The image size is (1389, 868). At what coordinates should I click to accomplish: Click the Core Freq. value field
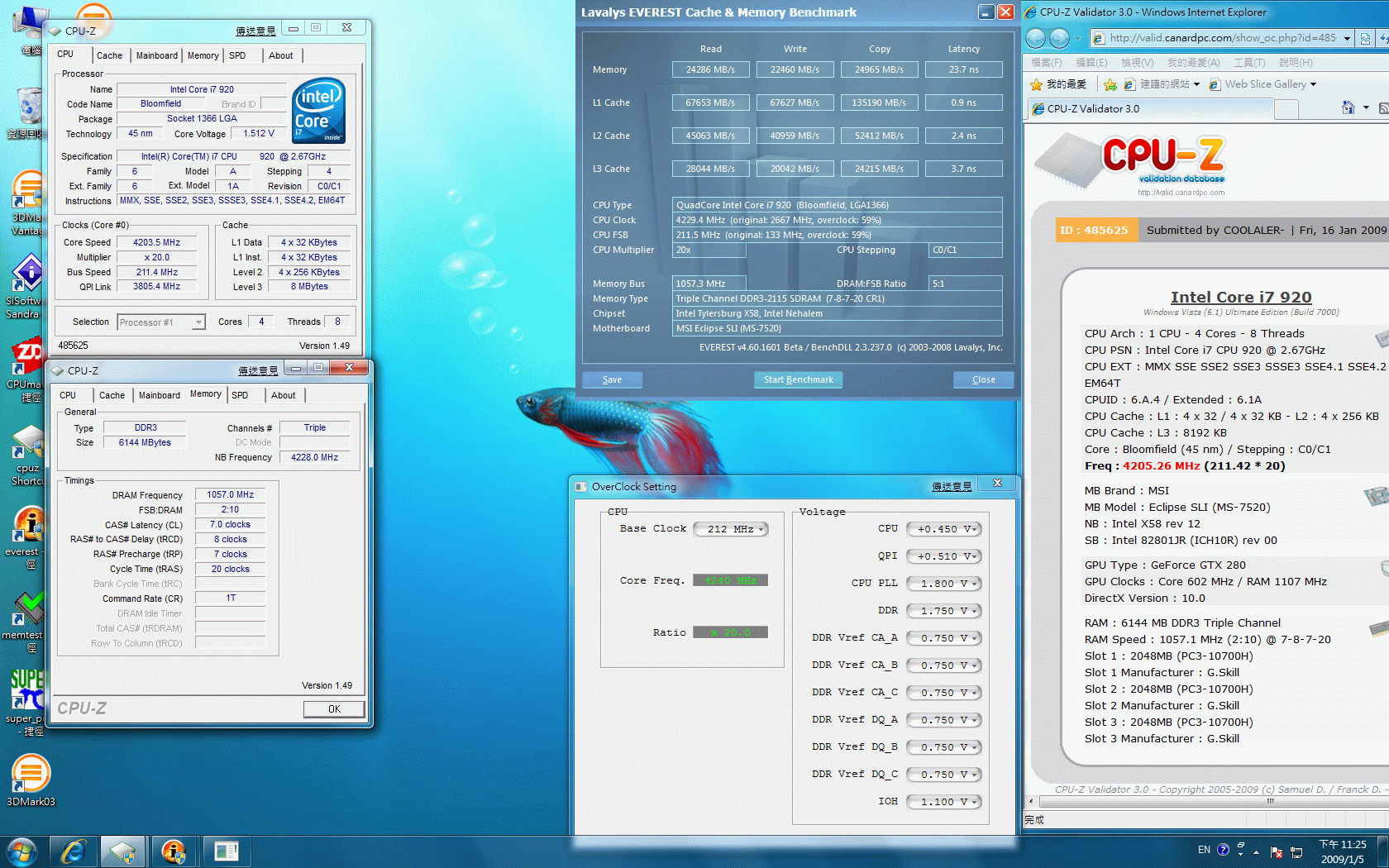click(x=730, y=580)
